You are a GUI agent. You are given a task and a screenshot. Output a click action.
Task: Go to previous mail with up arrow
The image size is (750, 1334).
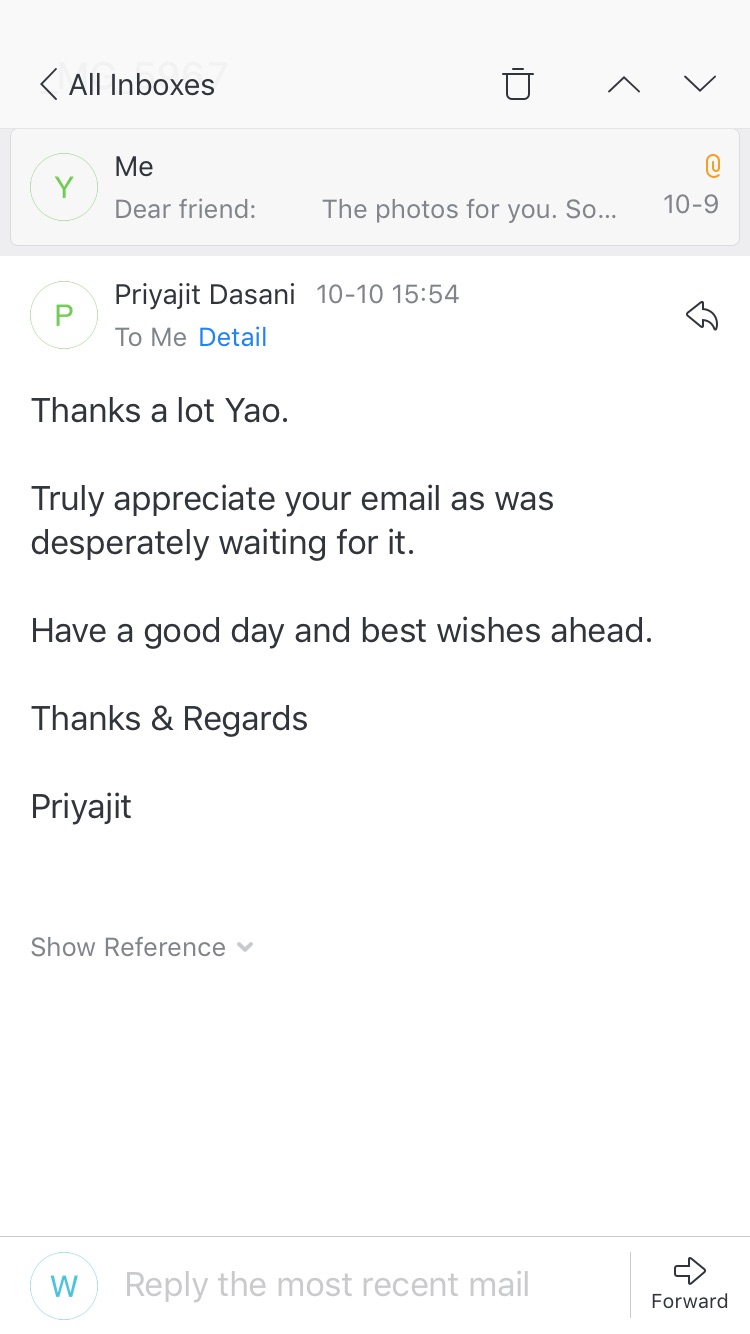tap(623, 85)
